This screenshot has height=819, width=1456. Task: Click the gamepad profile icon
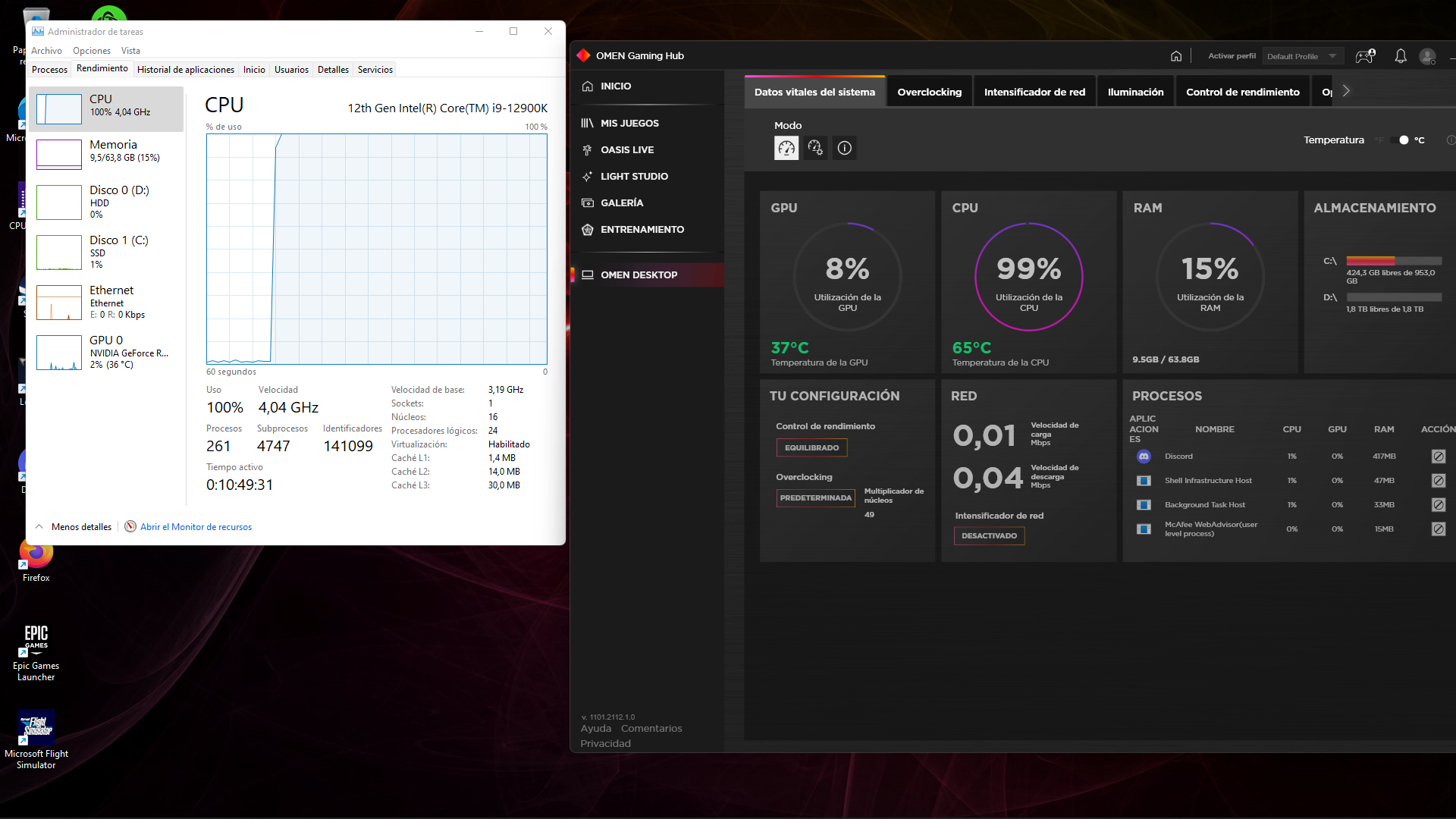(x=1365, y=56)
